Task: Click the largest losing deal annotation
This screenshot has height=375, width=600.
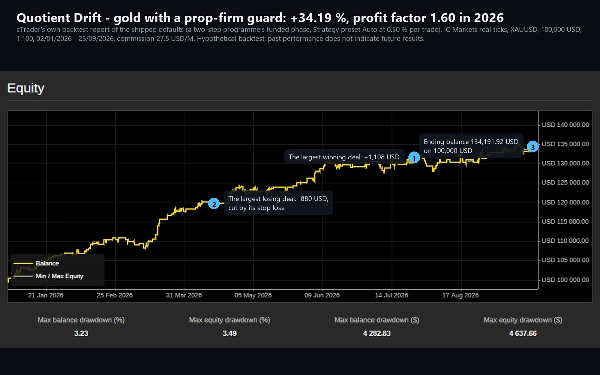Action: [x=278, y=203]
